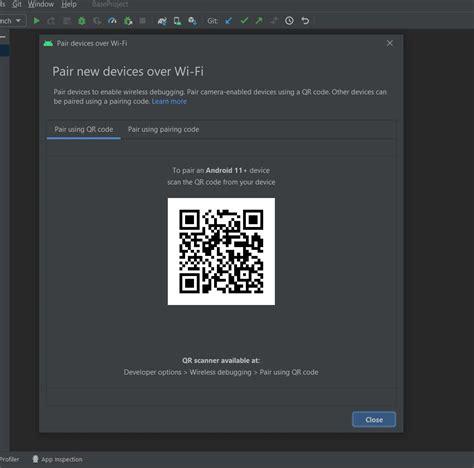Click the Apply Changes and Restart Activity icon
Screen dimensions: 474x468
coord(51,21)
